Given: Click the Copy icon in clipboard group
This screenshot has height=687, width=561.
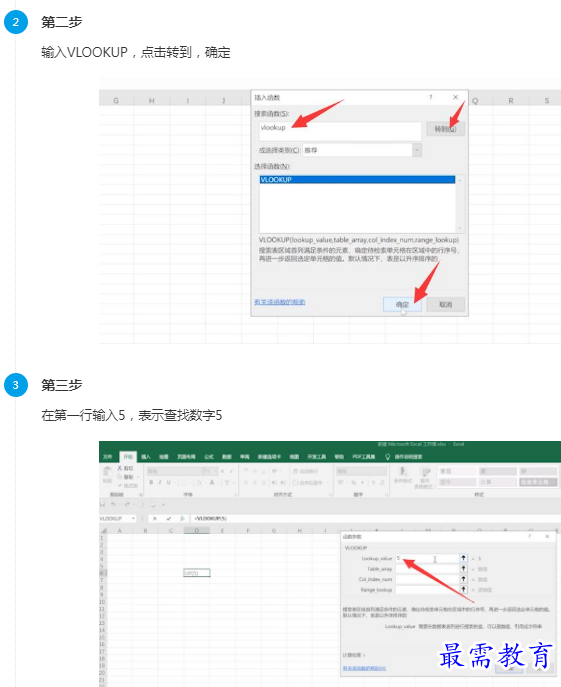Looking at the screenshot, I should coord(120,477).
